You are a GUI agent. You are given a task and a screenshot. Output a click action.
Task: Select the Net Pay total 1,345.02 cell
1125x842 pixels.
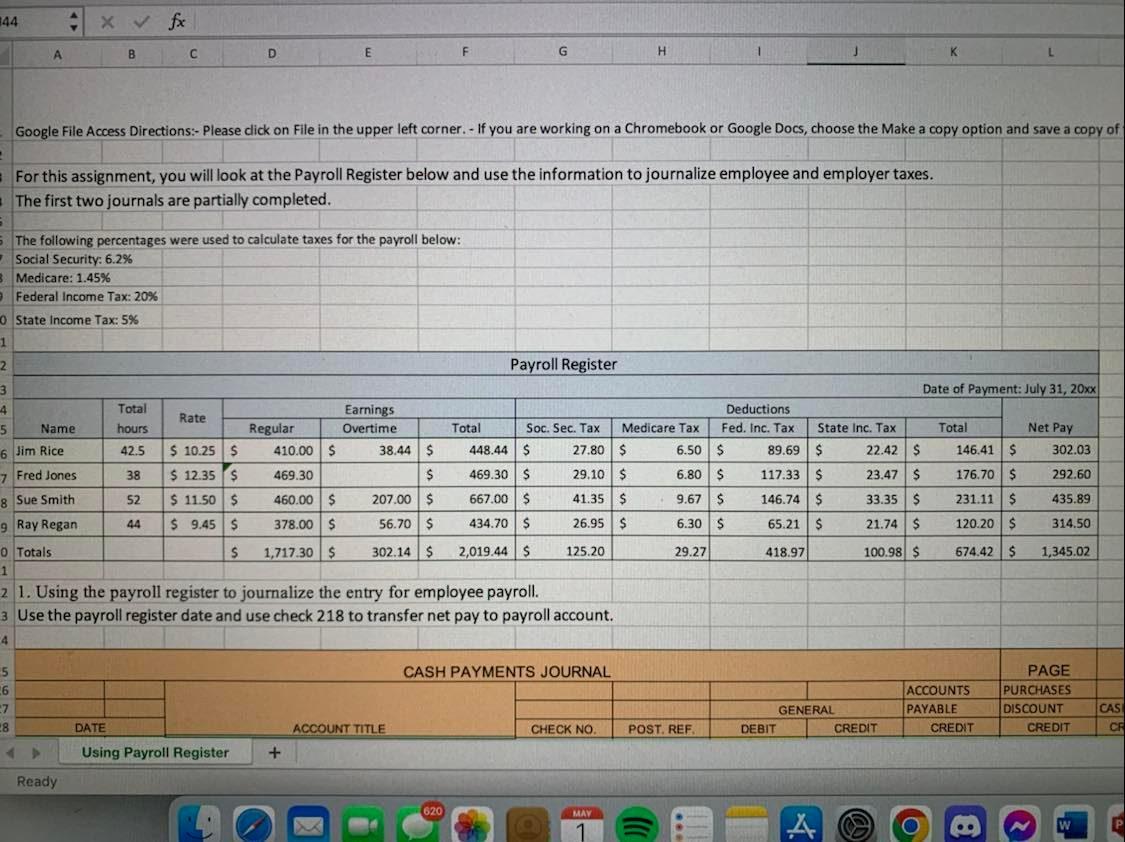1050,552
